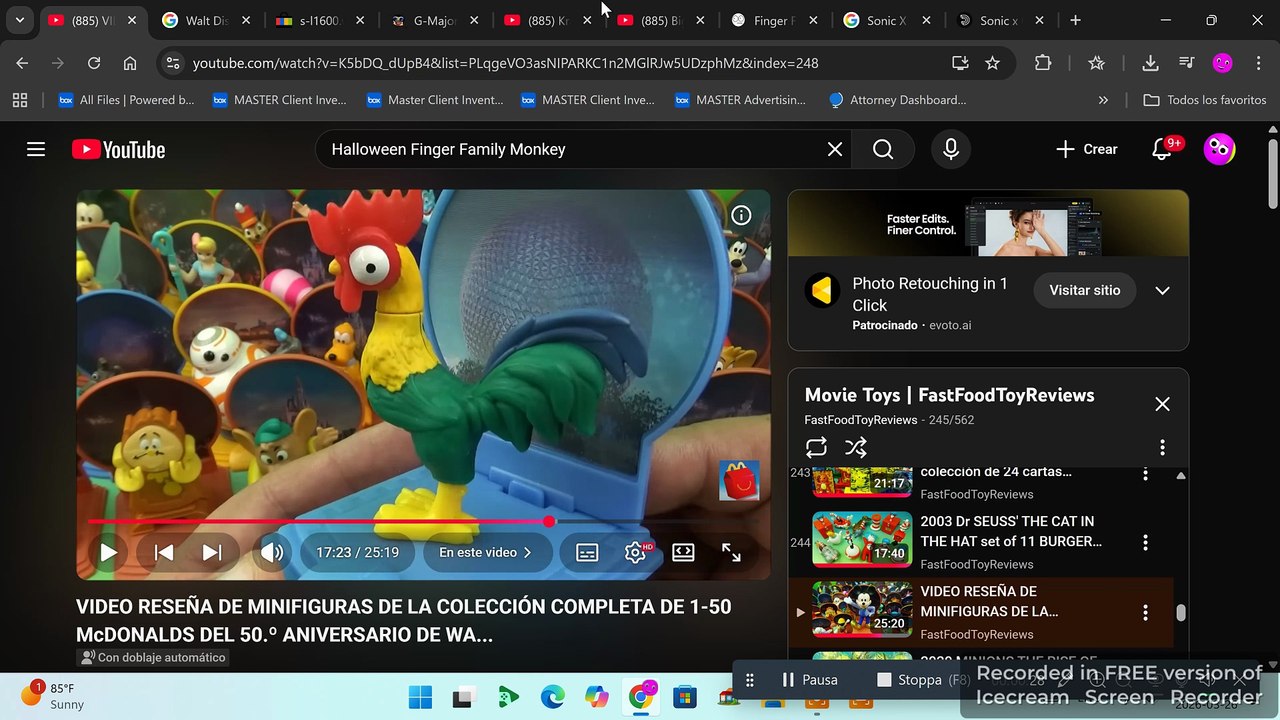Image resolution: width=1280 pixels, height=720 pixels.
Task: Expand the evoto.ai ad options chevron
Action: click(1162, 290)
